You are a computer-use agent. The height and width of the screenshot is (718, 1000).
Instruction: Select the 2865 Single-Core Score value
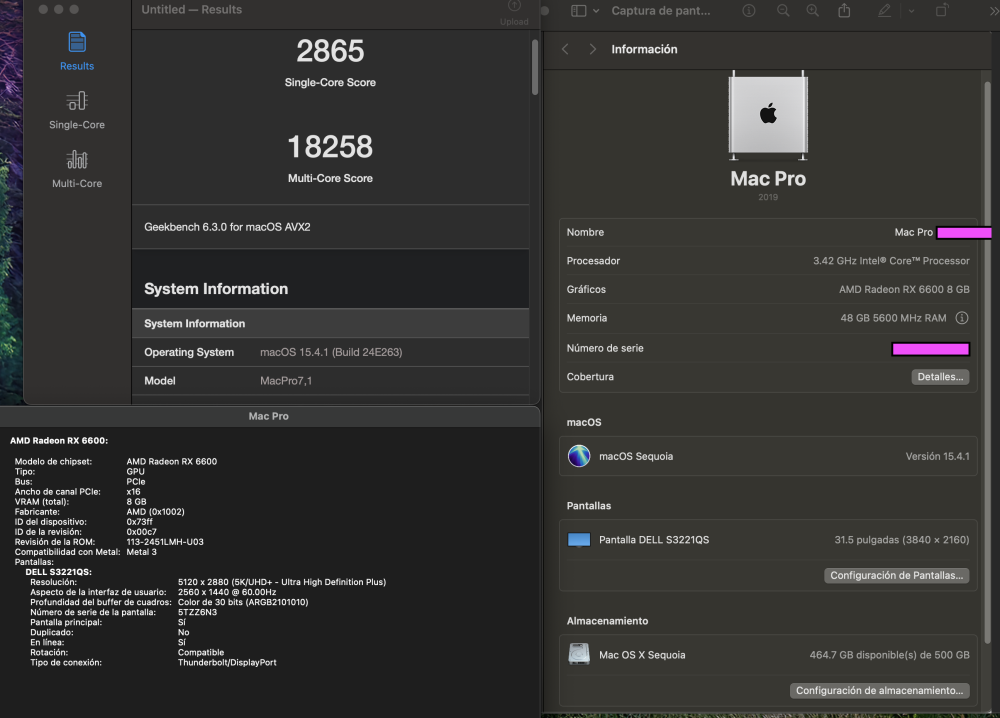point(330,51)
